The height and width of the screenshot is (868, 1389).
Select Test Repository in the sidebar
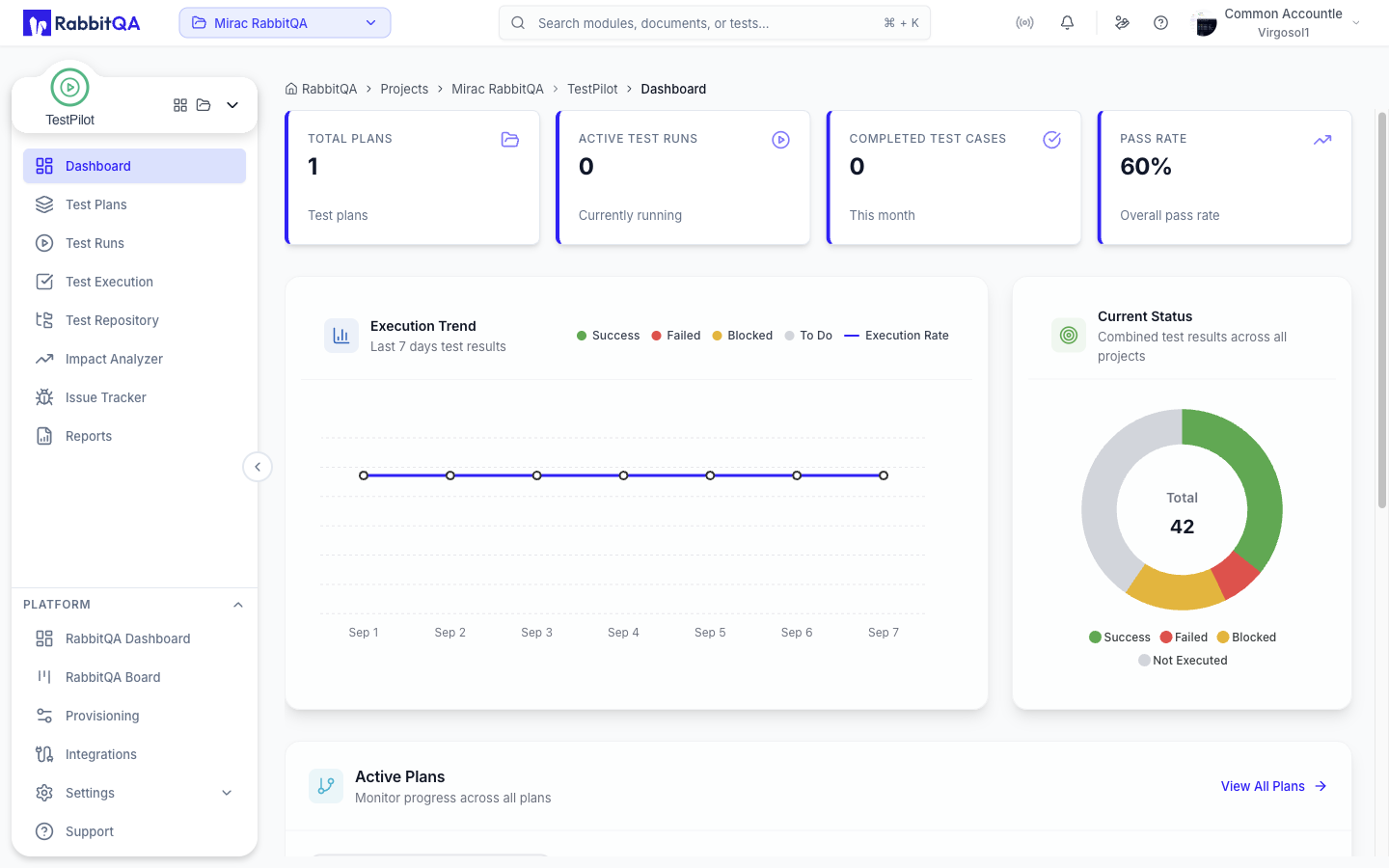coord(134,320)
